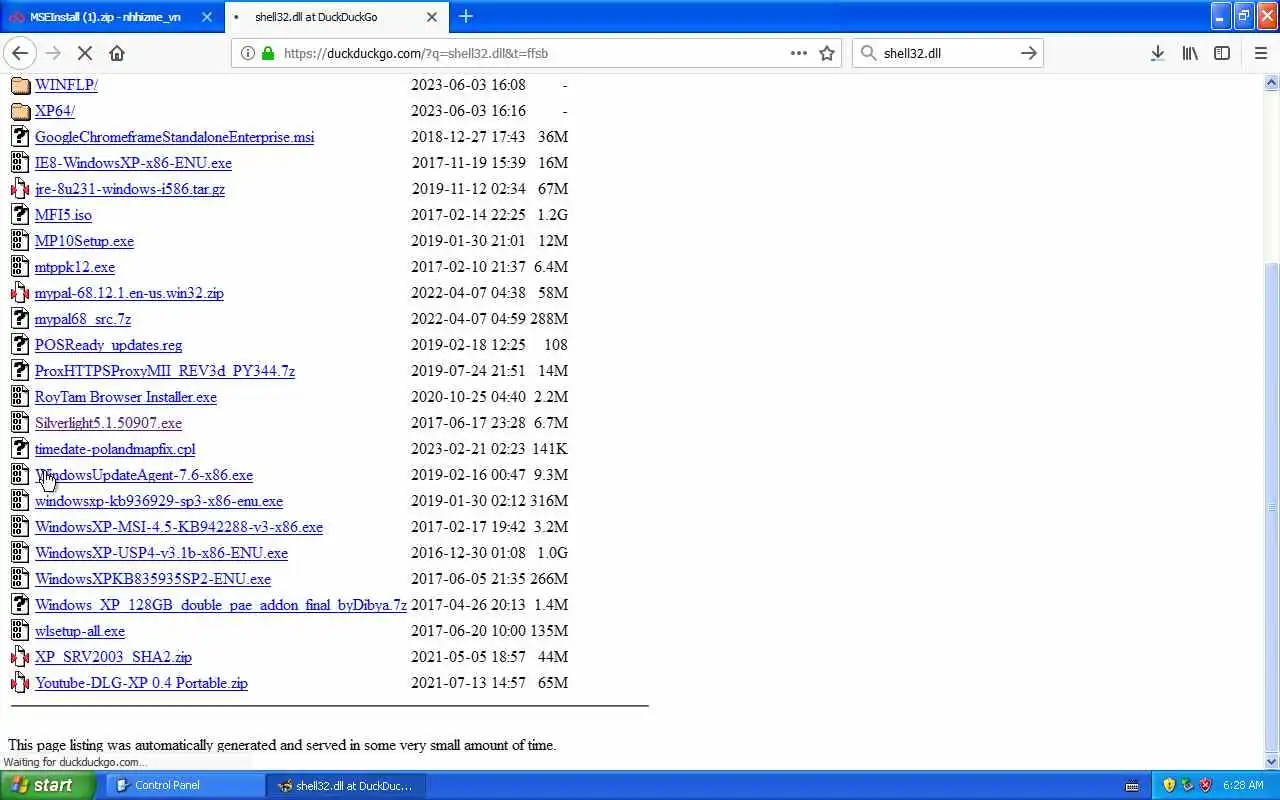The width and height of the screenshot is (1280, 800).
Task: Go back to the previous page
Action: [20, 53]
